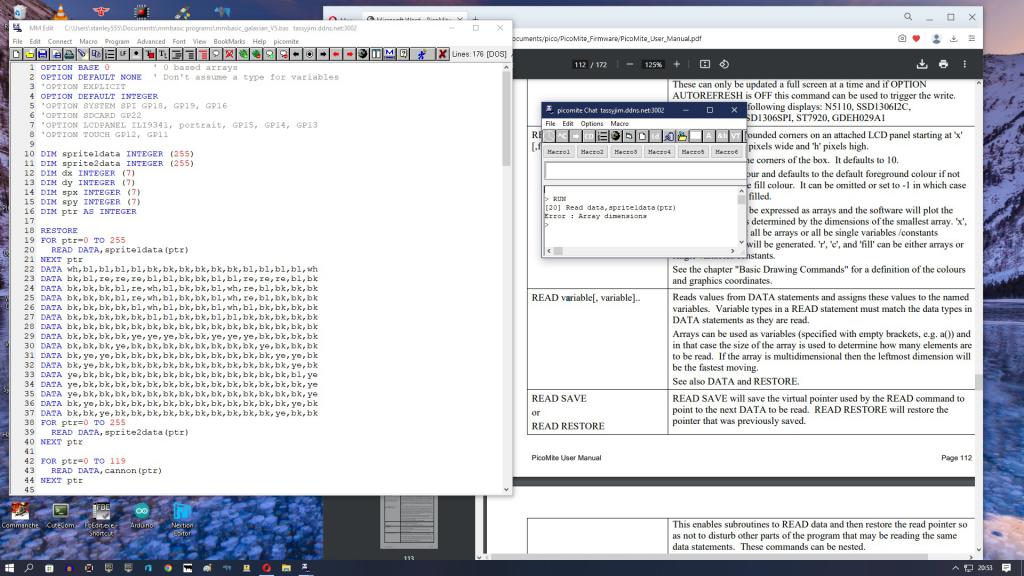Click the New file icon in MMEdit toolbar
Image resolution: width=1024 pixels, height=576 pixels.
click(x=17, y=54)
